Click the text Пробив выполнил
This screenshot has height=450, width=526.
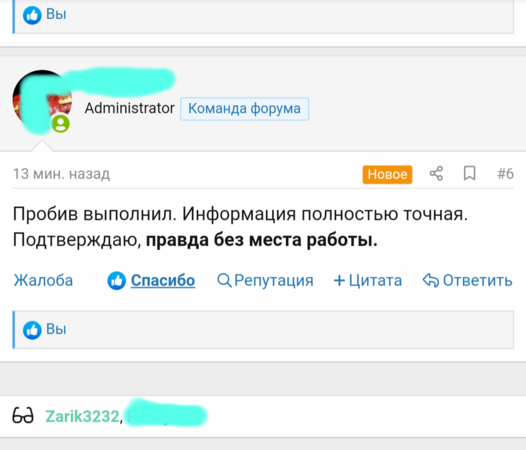pos(95,214)
